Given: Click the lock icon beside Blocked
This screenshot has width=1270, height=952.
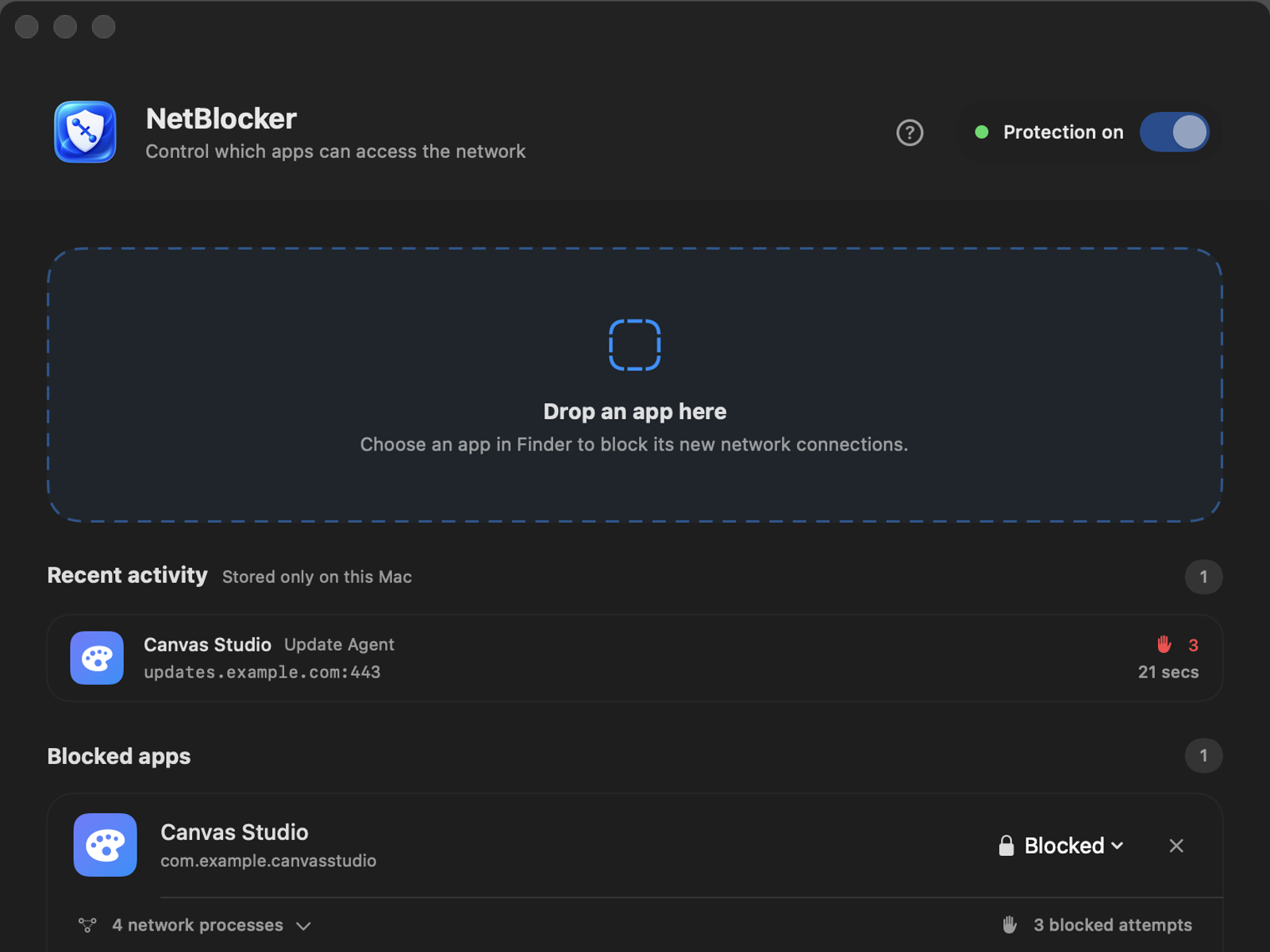Looking at the screenshot, I should [1006, 846].
